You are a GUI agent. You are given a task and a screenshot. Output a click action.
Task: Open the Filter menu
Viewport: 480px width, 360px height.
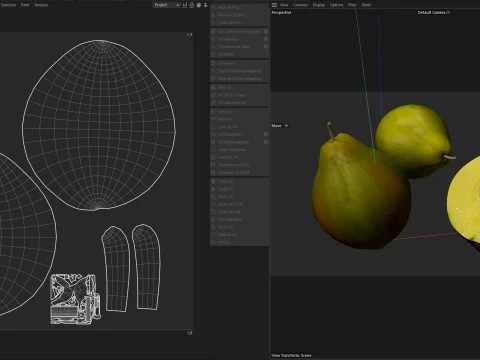[352, 5]
